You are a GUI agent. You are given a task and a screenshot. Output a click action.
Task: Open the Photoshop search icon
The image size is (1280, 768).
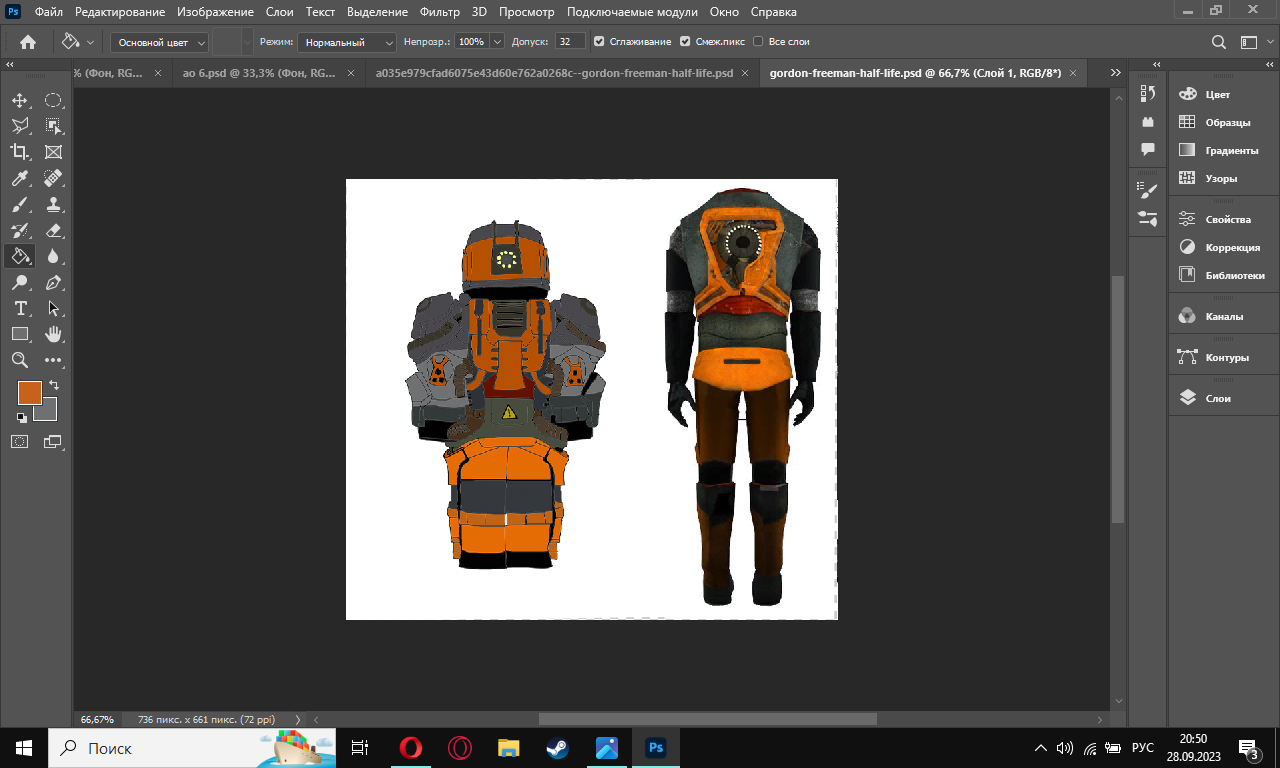[1218, 42]
